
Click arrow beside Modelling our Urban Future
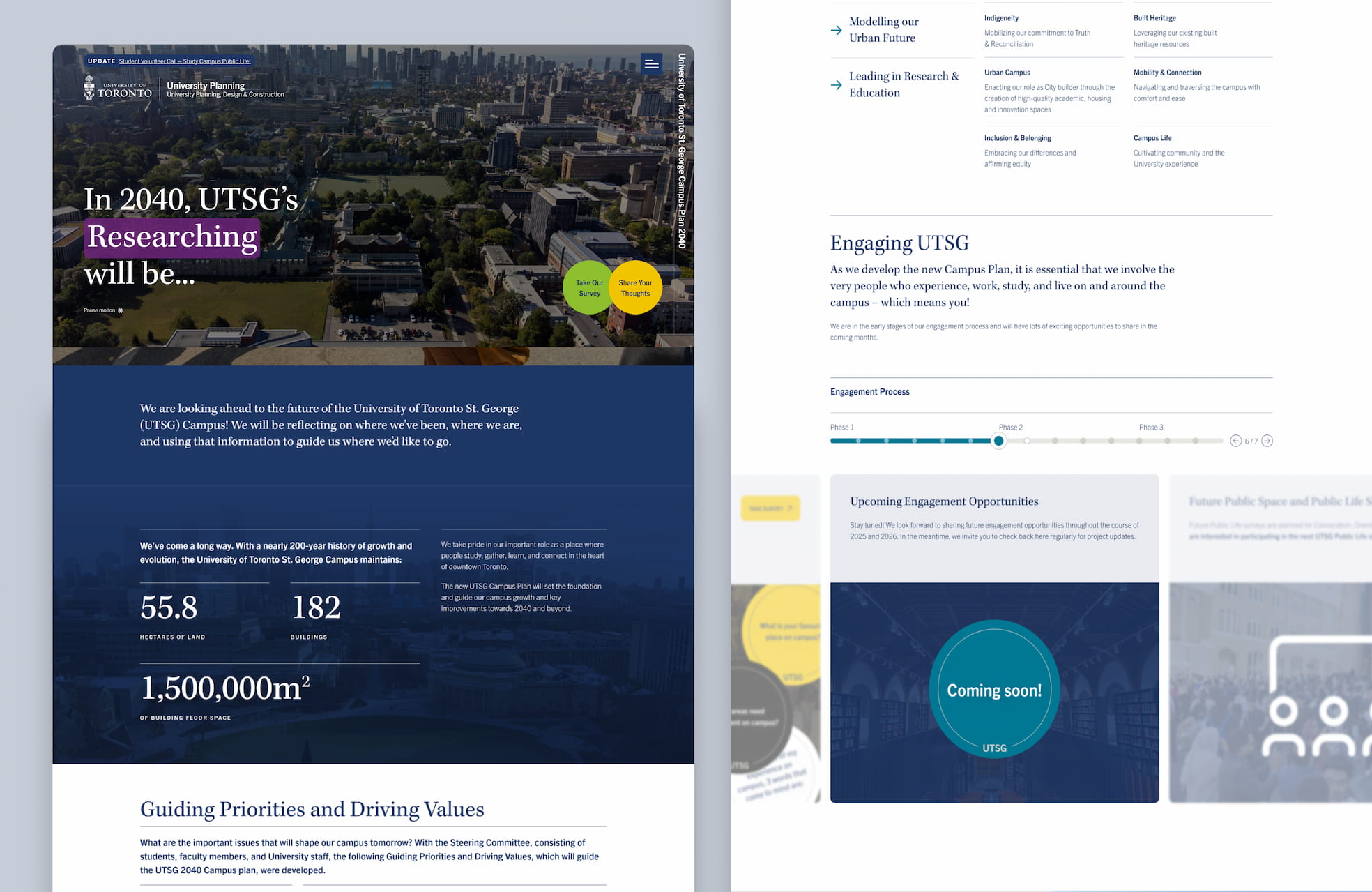tap(837, 30)
